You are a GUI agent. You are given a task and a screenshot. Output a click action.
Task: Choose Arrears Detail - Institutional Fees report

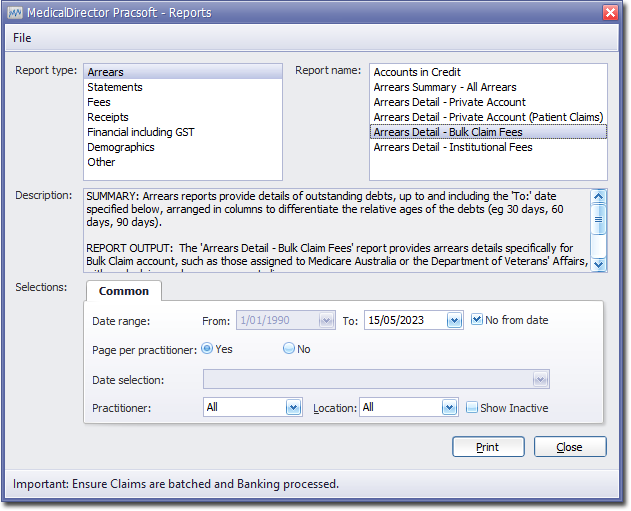click(453, 147)
